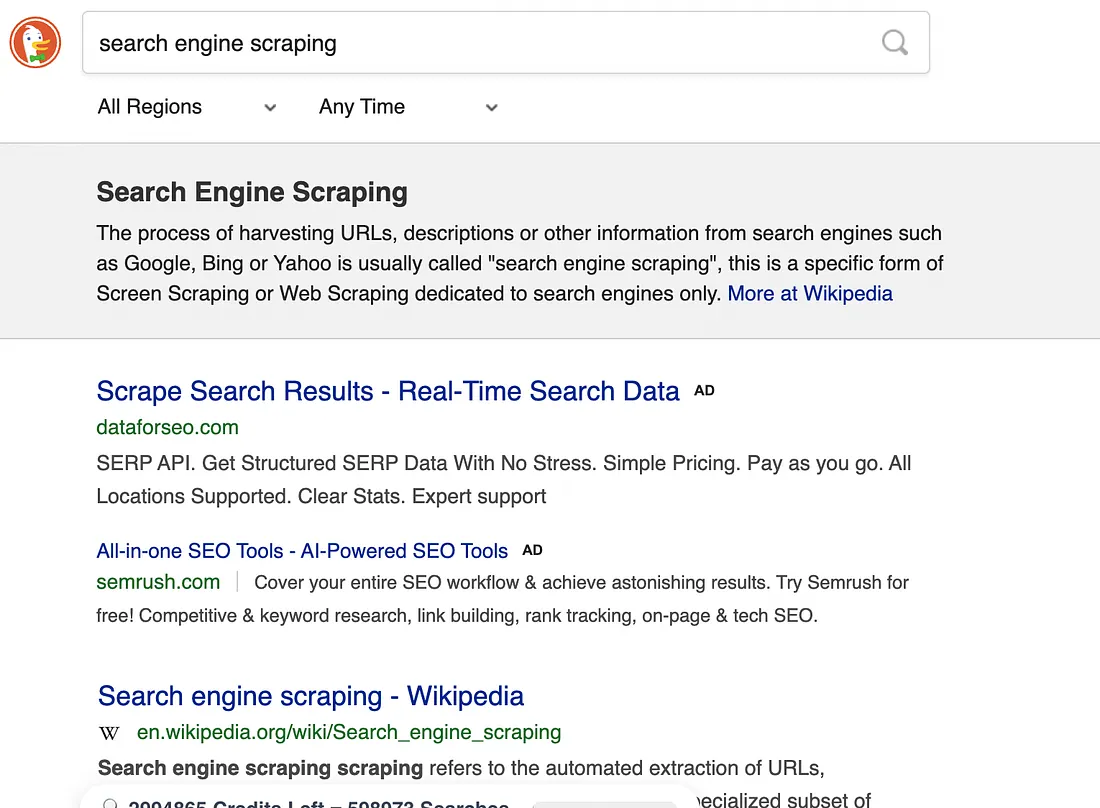Open 'All-in-one SEO Tools - AI-Powered SEO Tools' ad
Image resolution: width=1100 pixels, height=808 pixels.
pyautogui.click(x=302, y=551)
